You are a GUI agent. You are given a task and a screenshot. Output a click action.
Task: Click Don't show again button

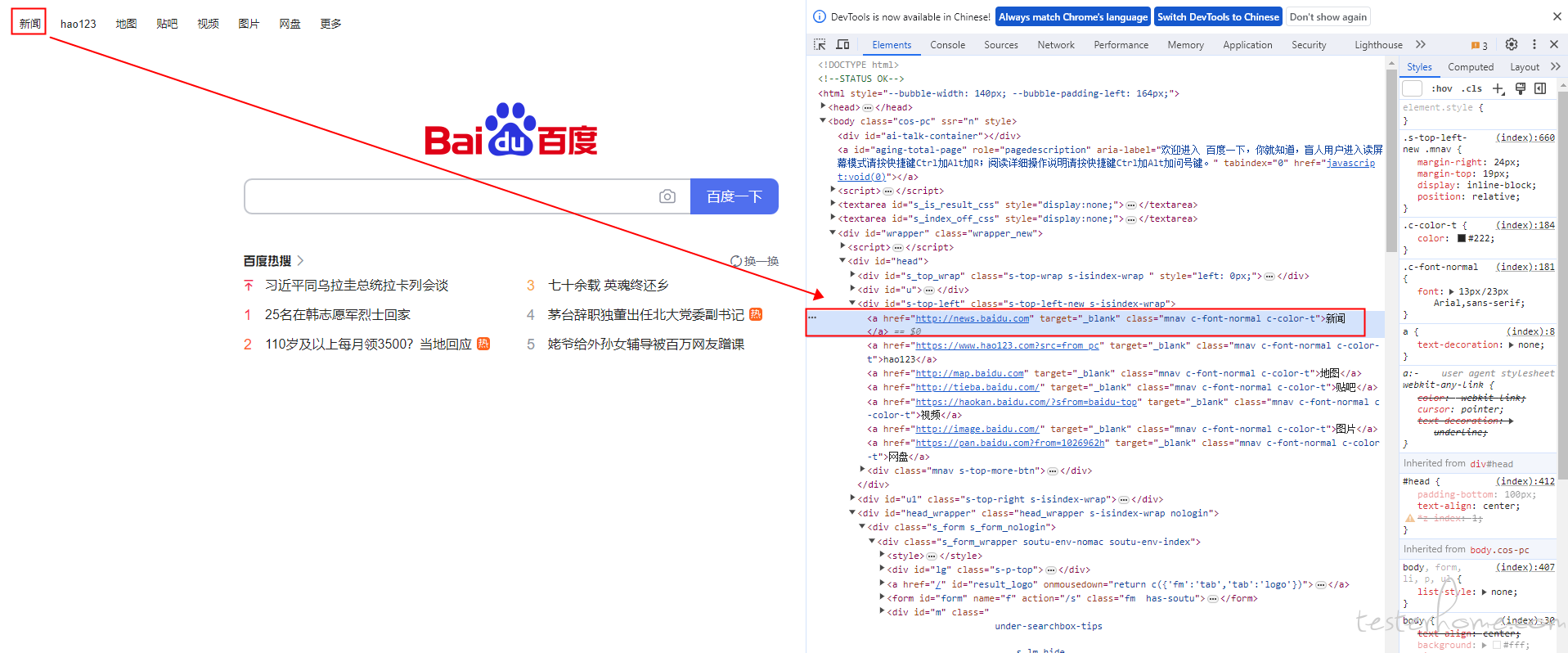pos(1328,16)
